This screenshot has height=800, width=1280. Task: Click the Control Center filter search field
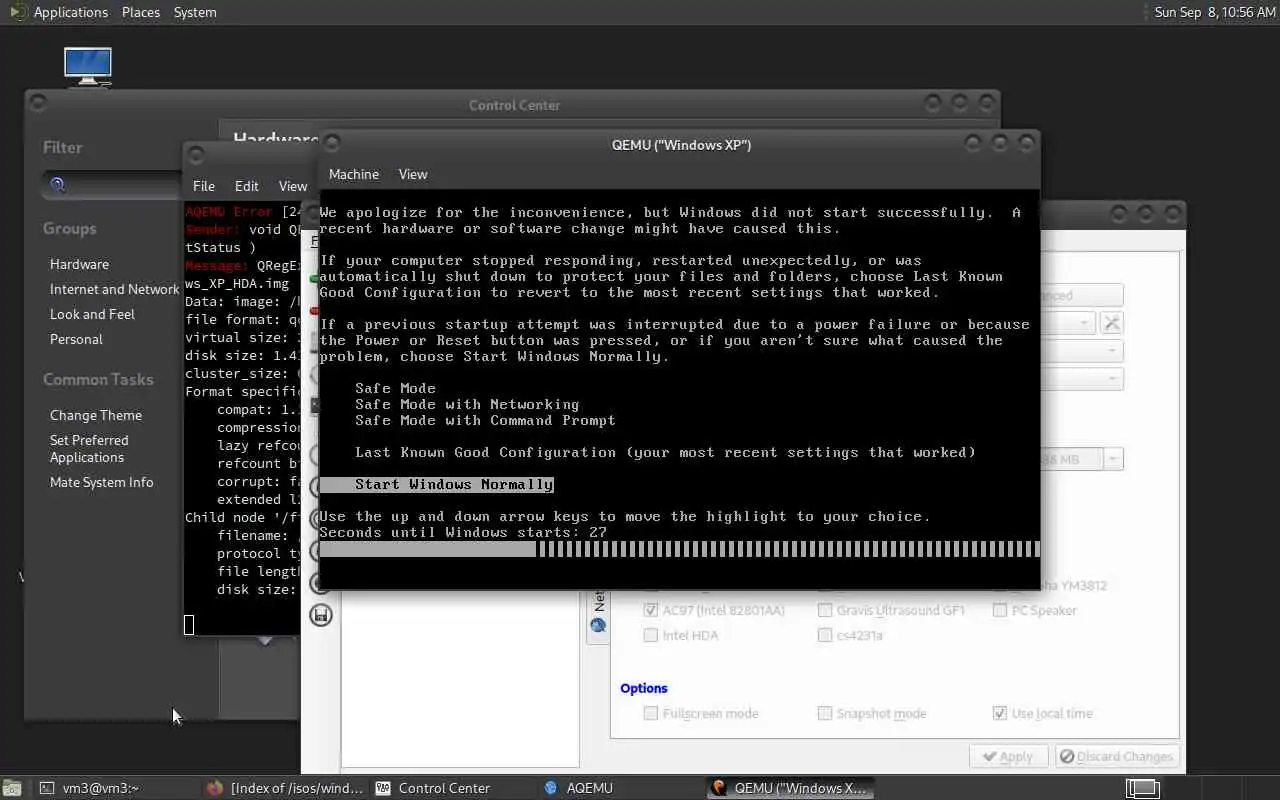tap(112, 184)
